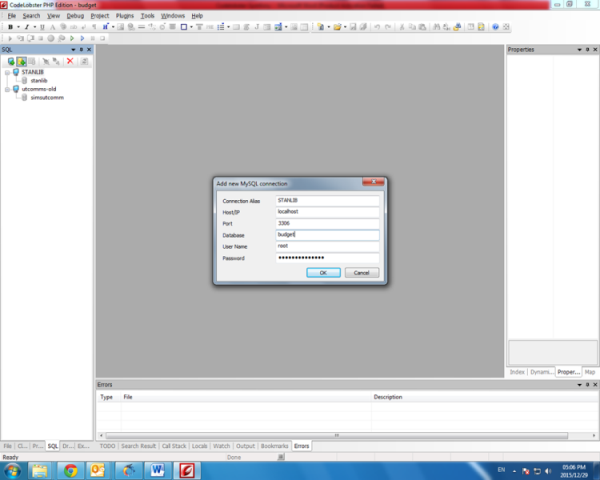The height and width of the screenshot is (480, 600).
Task: Open the Plugins menu
Action: [x=124, y=16]
